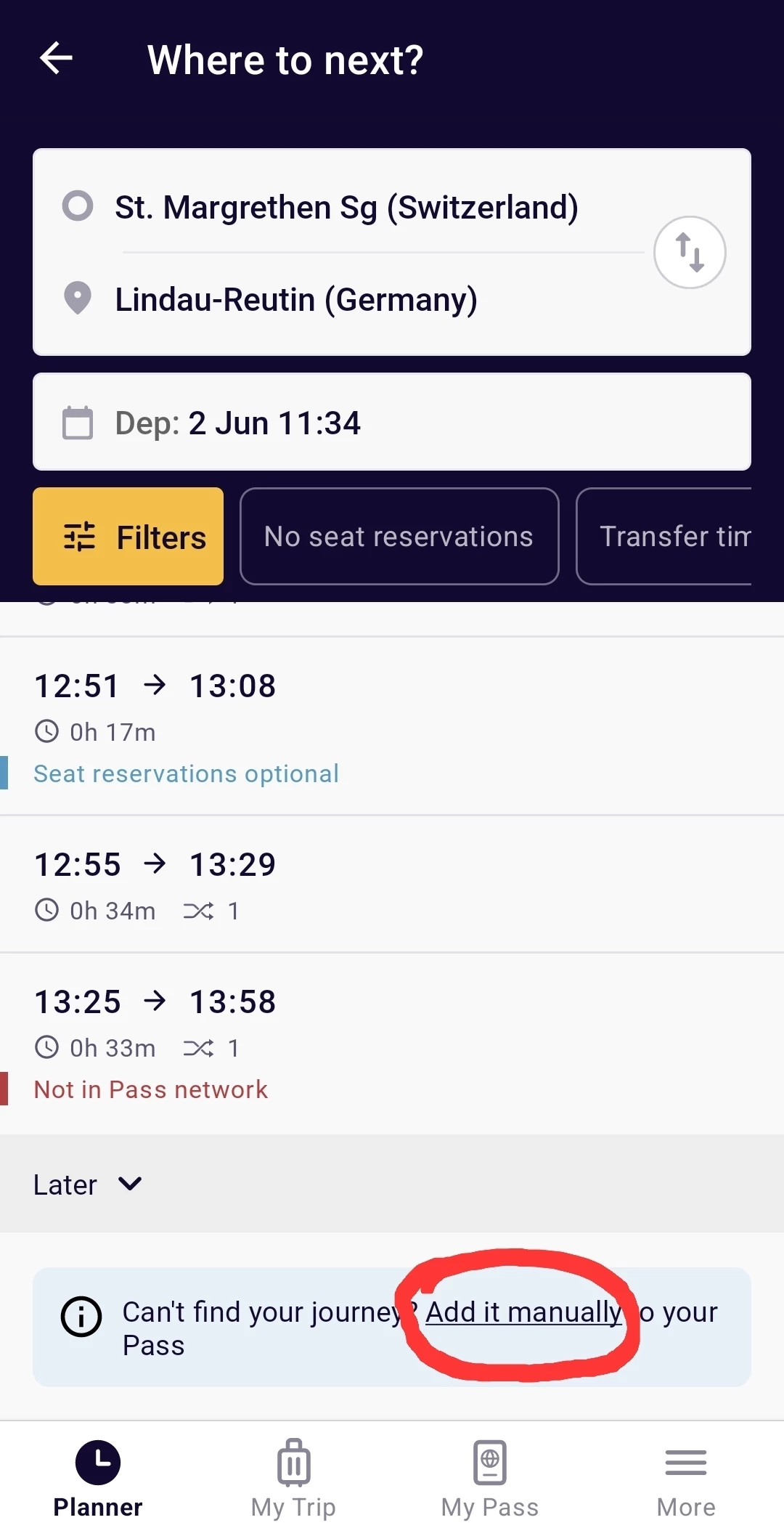Image resolution: width=784 pixels, height=1536 pixels.
Task: Tap the calendar icon in departure field
Action: (78, 423)
